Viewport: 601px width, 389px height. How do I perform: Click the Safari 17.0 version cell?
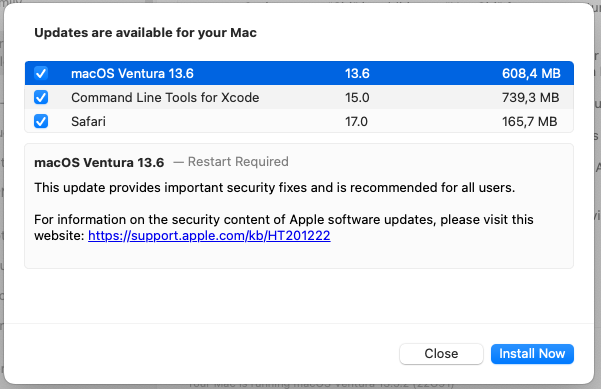[x=356, y=121]
